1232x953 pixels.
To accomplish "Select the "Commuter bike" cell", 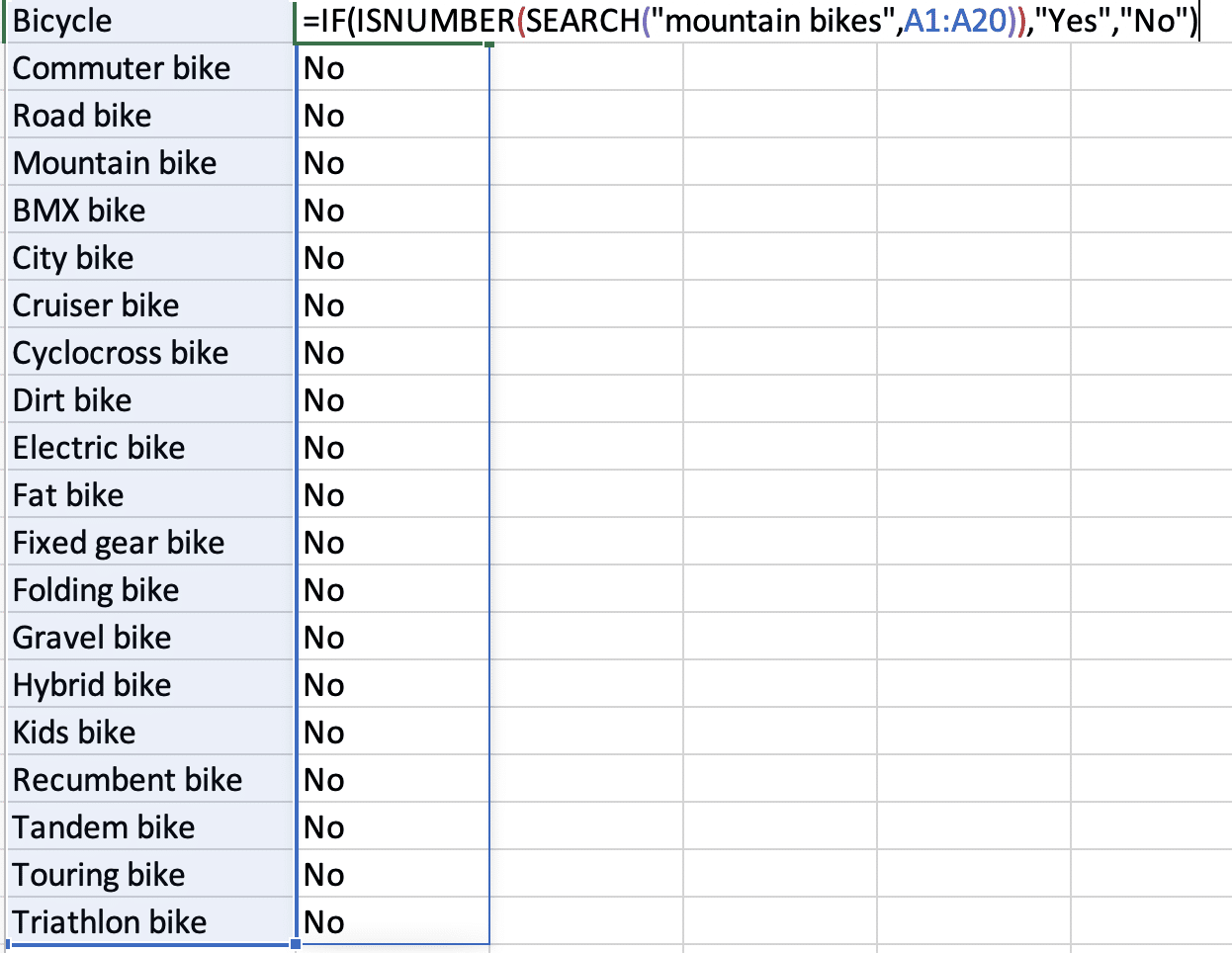I will (148, 68).
